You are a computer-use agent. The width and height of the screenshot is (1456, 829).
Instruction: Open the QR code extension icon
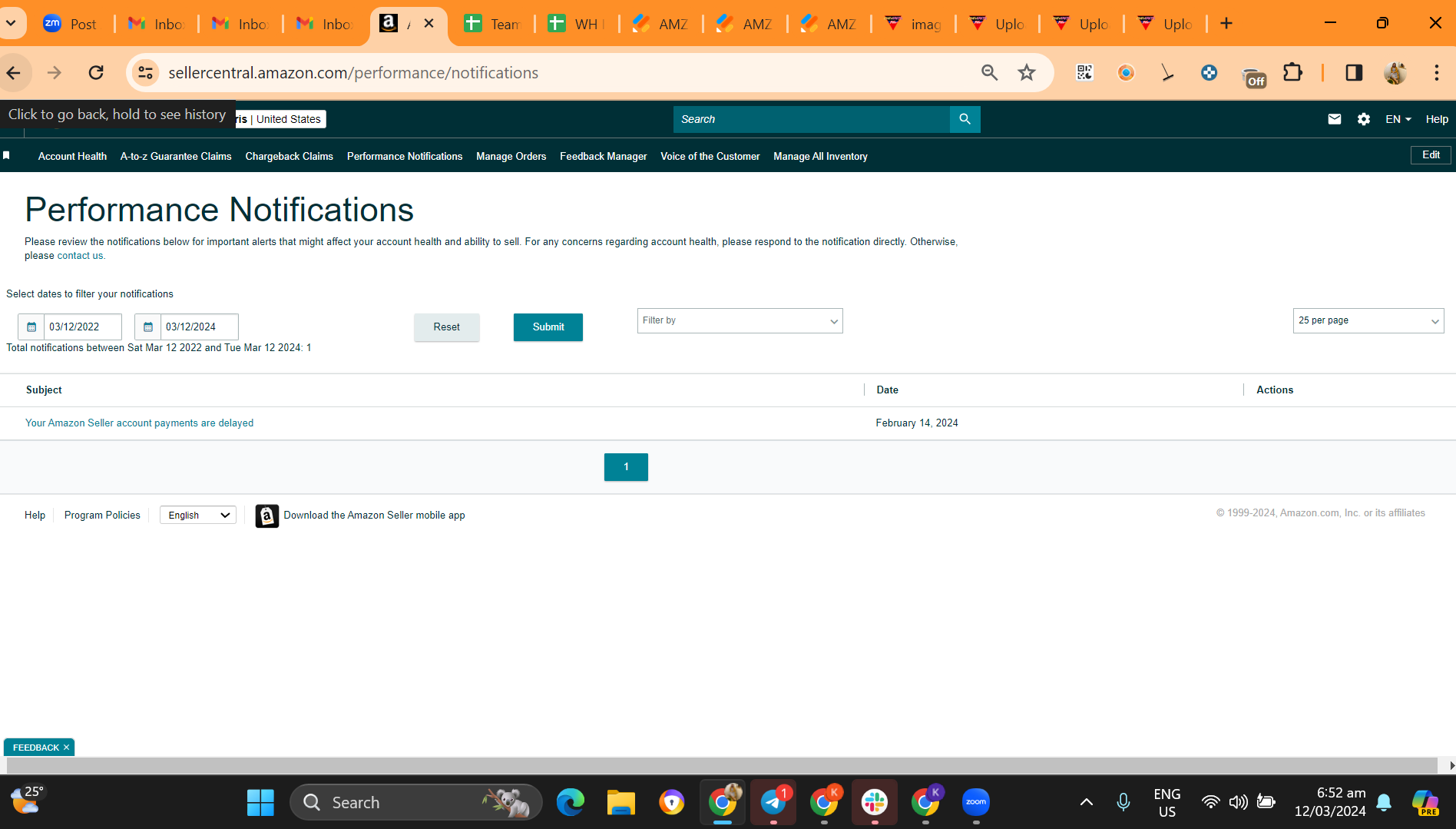1084,73
